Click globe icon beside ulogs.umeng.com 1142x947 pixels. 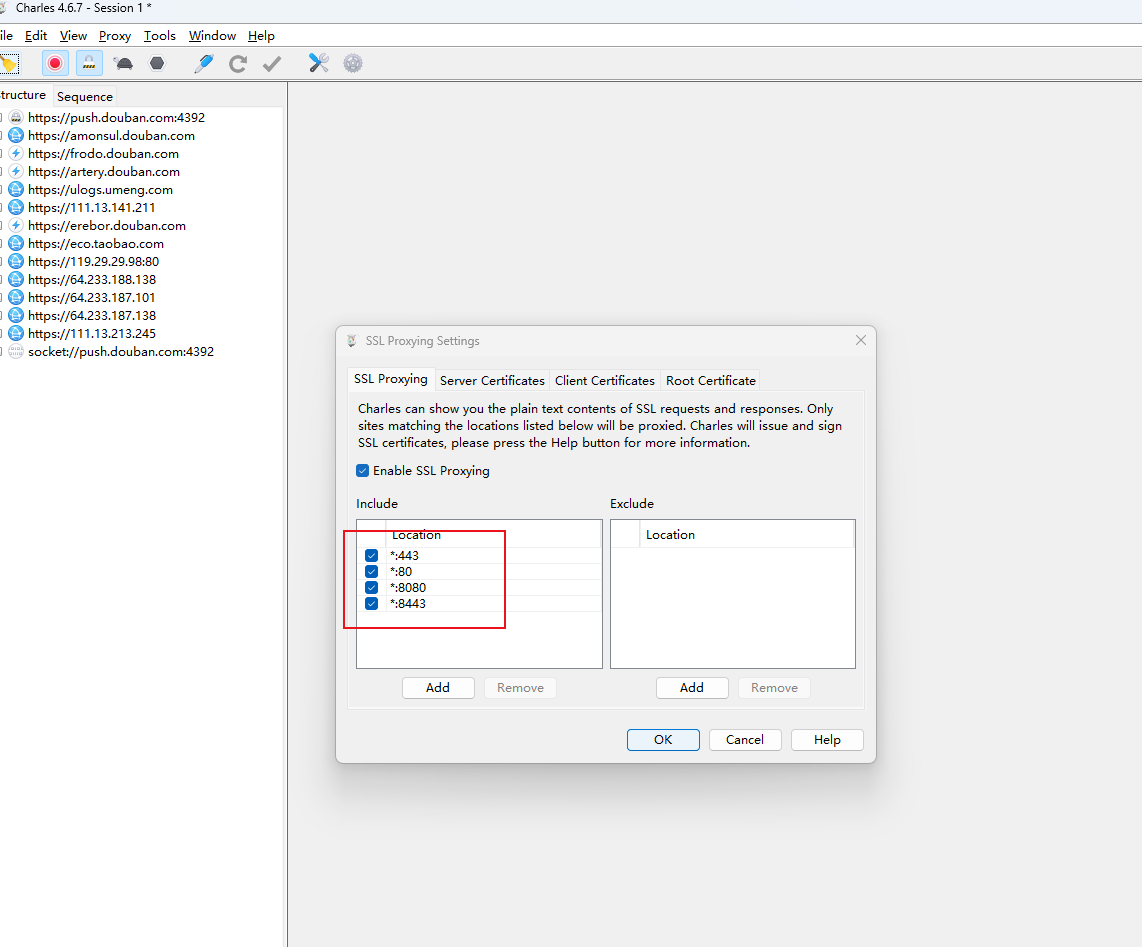pyautogui.click(x=16, y=189)
